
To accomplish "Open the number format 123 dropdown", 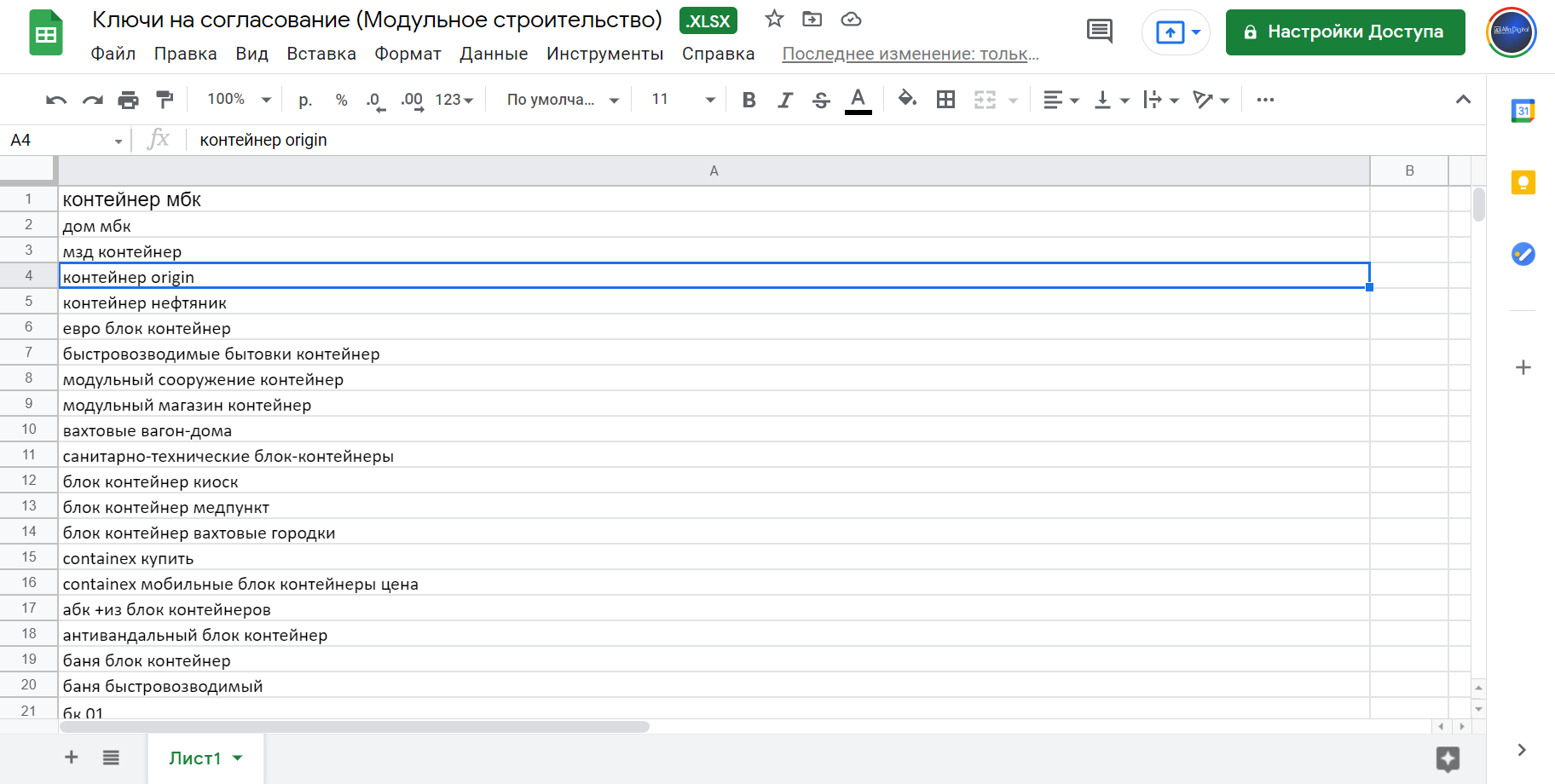I will 454,100.
